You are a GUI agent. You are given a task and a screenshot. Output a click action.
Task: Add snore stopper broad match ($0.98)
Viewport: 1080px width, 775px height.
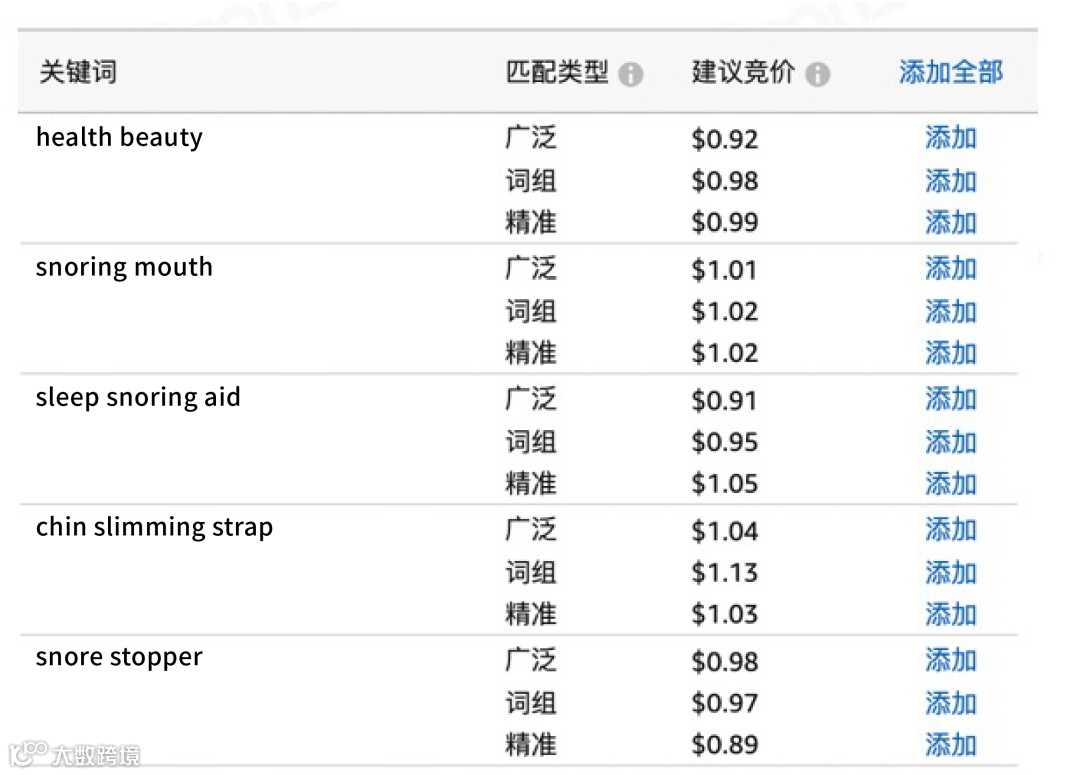pos(951,660)
